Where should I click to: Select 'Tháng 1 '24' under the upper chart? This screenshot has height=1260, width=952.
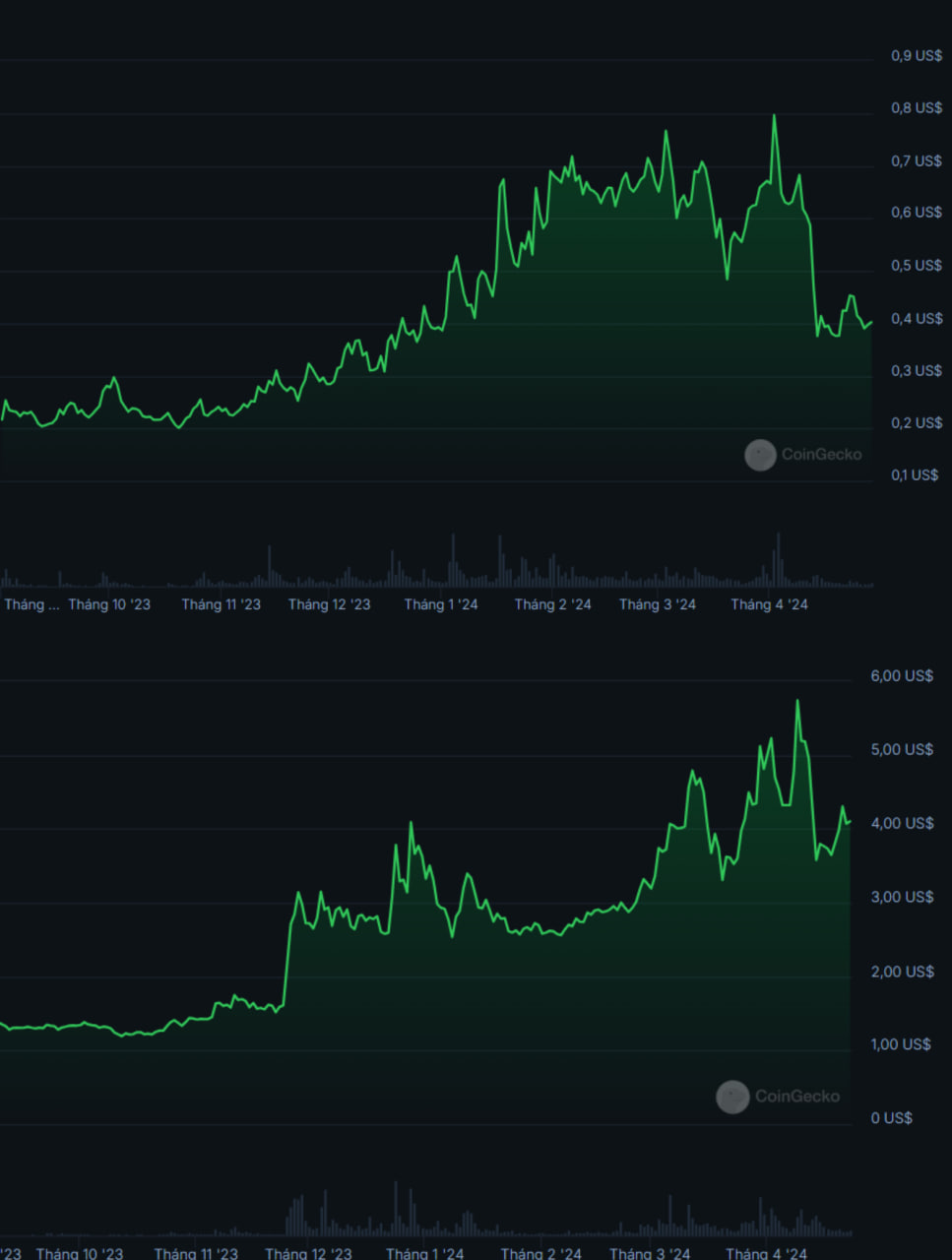(441, 604)
